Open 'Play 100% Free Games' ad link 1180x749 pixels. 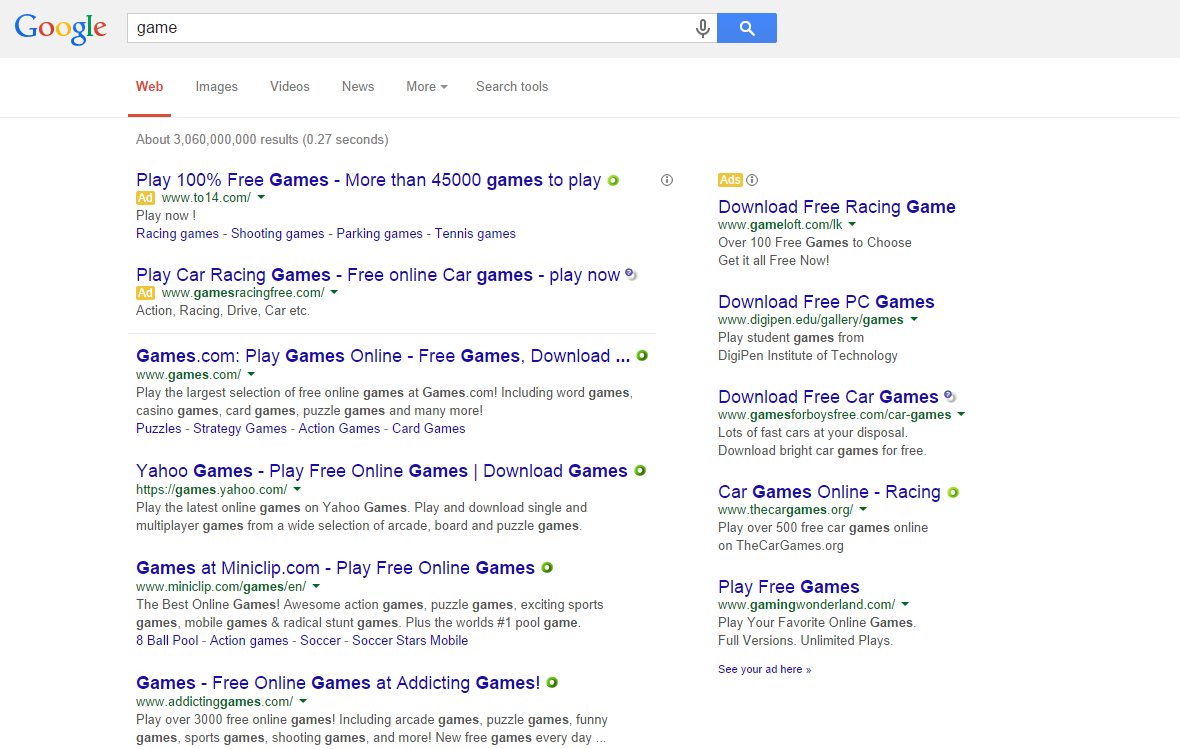click(369, 180)
